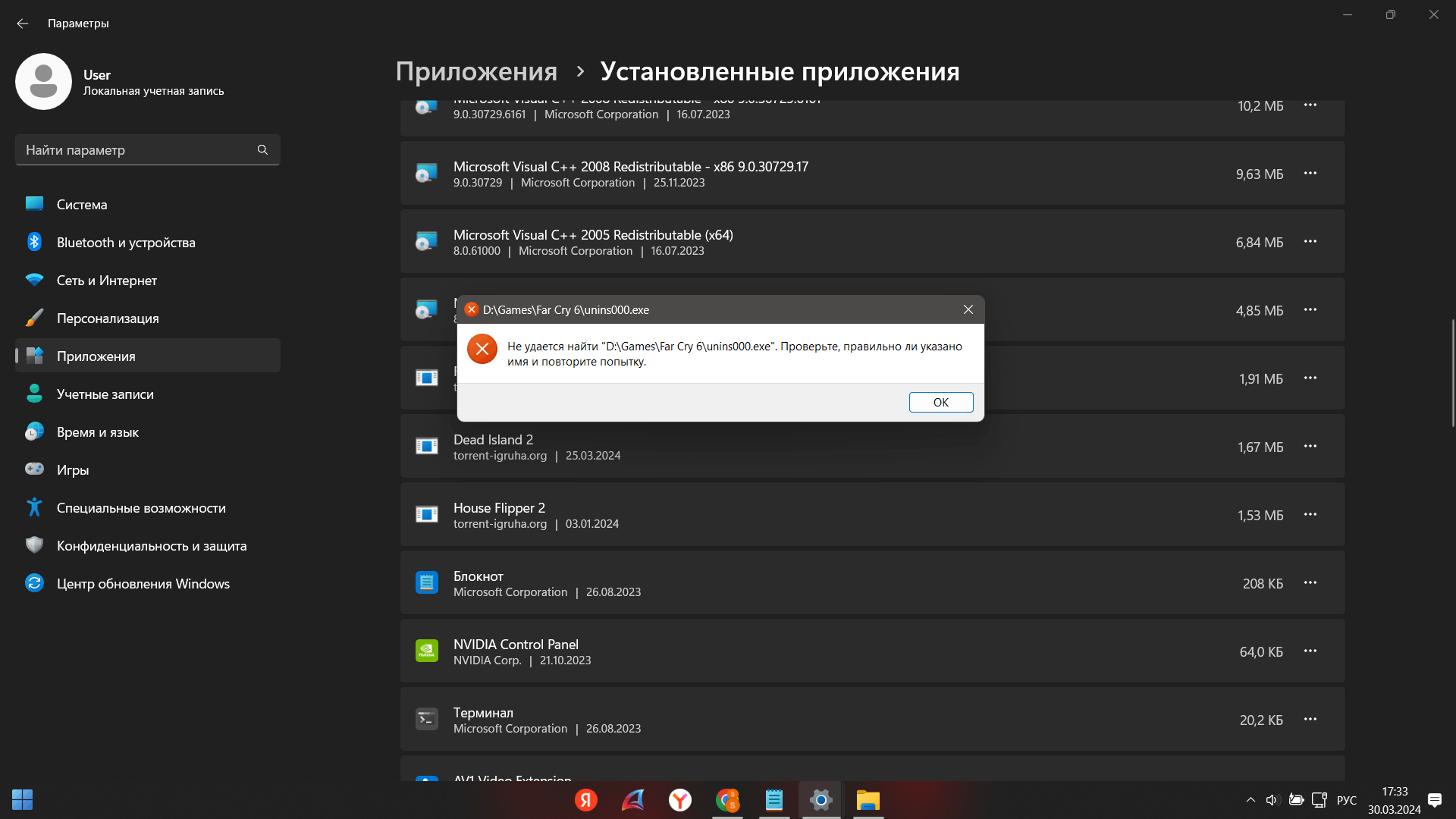The height and width of the screenshot is (819, 1456).
Task: Navigate back using arrow button
Action: coord(24,23)
